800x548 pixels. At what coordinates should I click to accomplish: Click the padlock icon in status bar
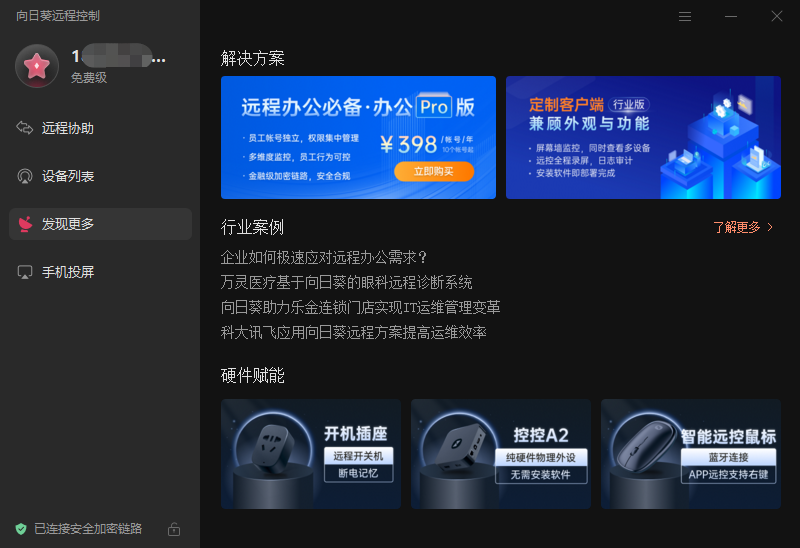tap(174, 528)
